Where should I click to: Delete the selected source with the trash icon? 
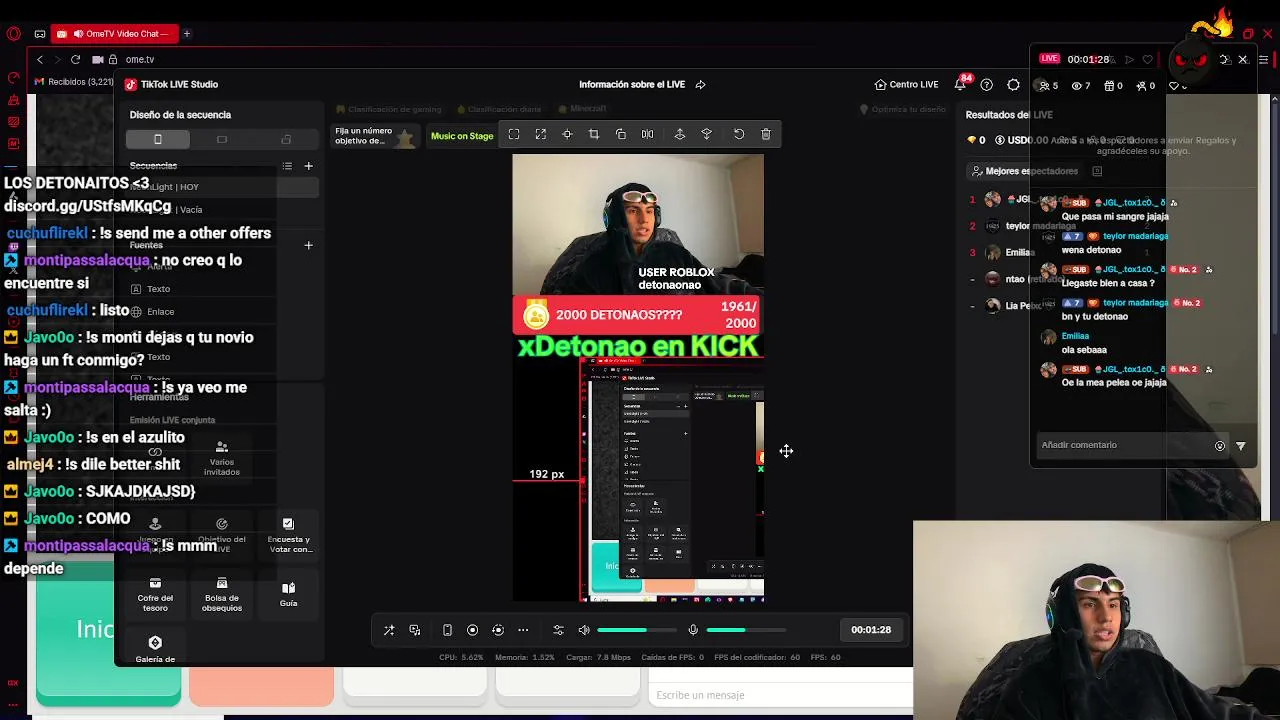tap(766, 134)
